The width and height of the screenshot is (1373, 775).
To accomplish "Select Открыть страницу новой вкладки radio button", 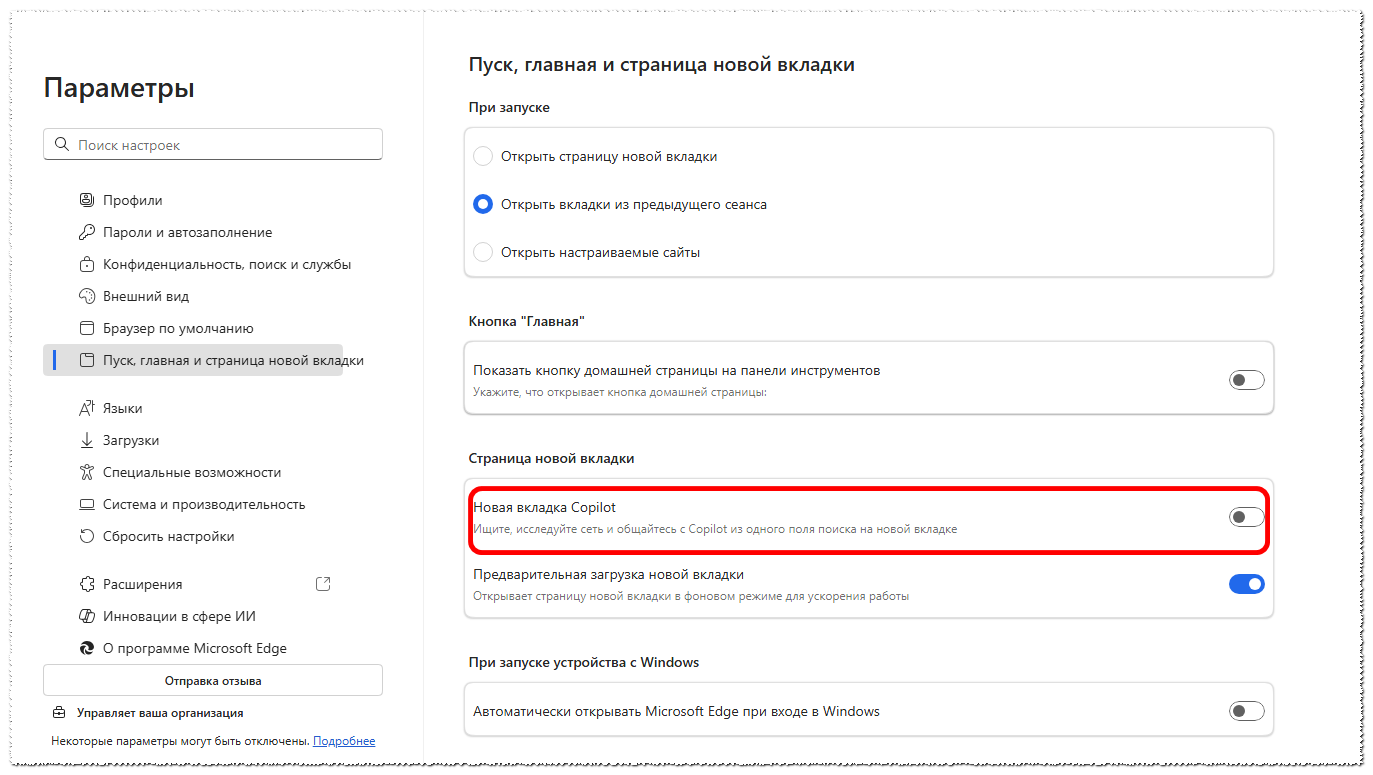I will [x=483, y=156].
